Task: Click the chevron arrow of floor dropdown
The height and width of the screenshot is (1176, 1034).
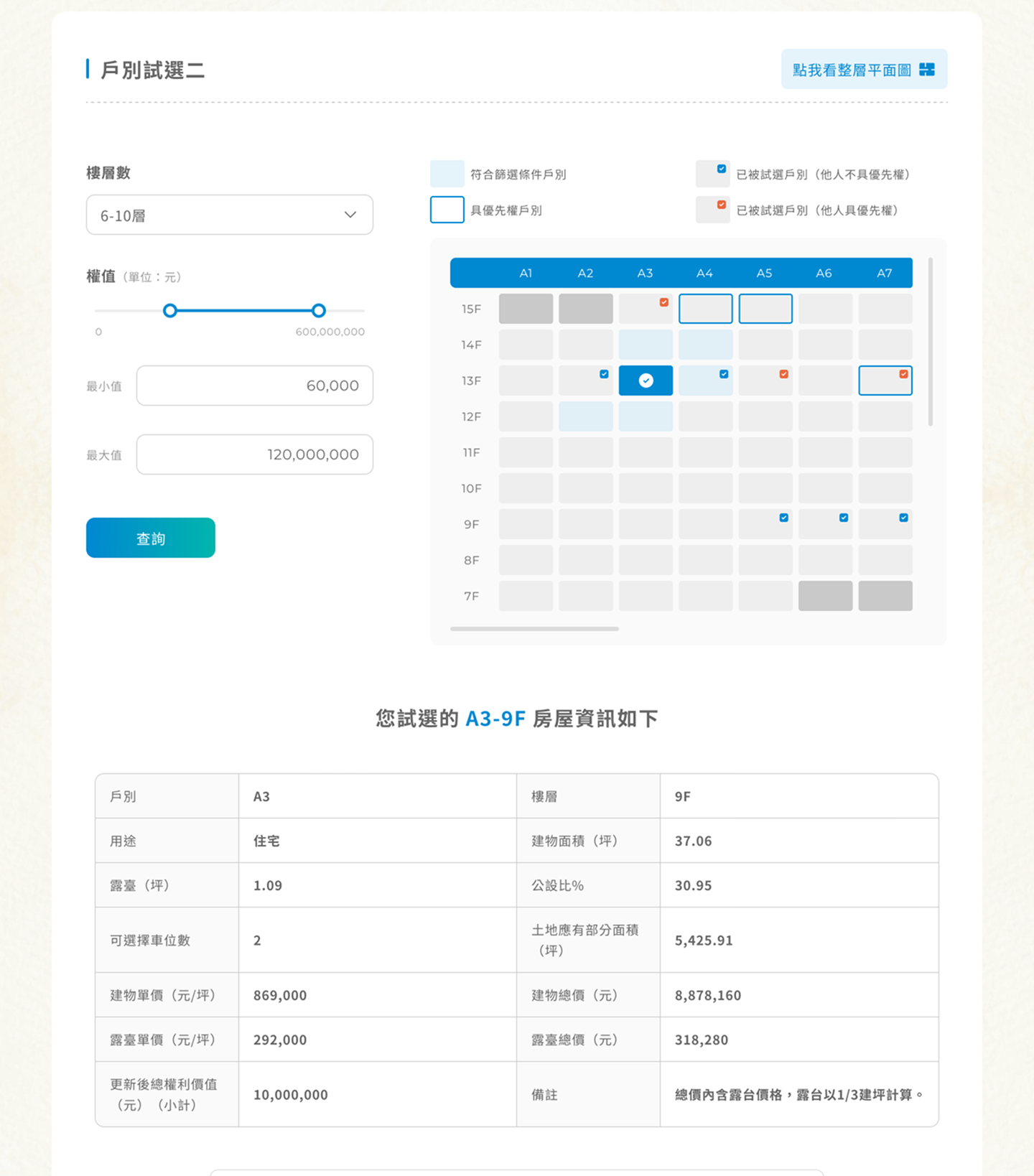Action: pyautogui.click(x=350, y=215)
